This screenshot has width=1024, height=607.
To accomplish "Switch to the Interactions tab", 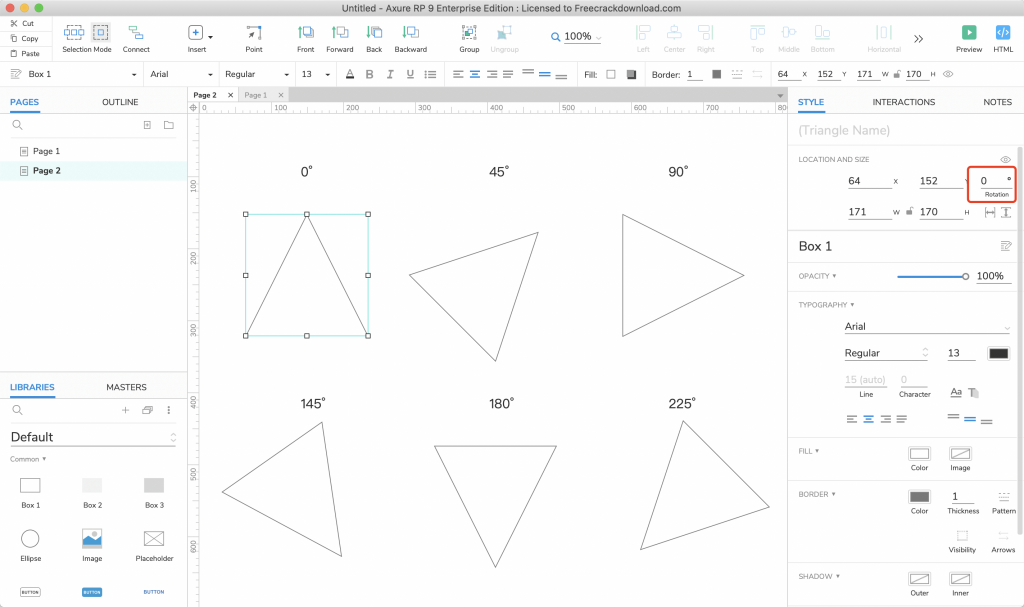I will [903, 102].
